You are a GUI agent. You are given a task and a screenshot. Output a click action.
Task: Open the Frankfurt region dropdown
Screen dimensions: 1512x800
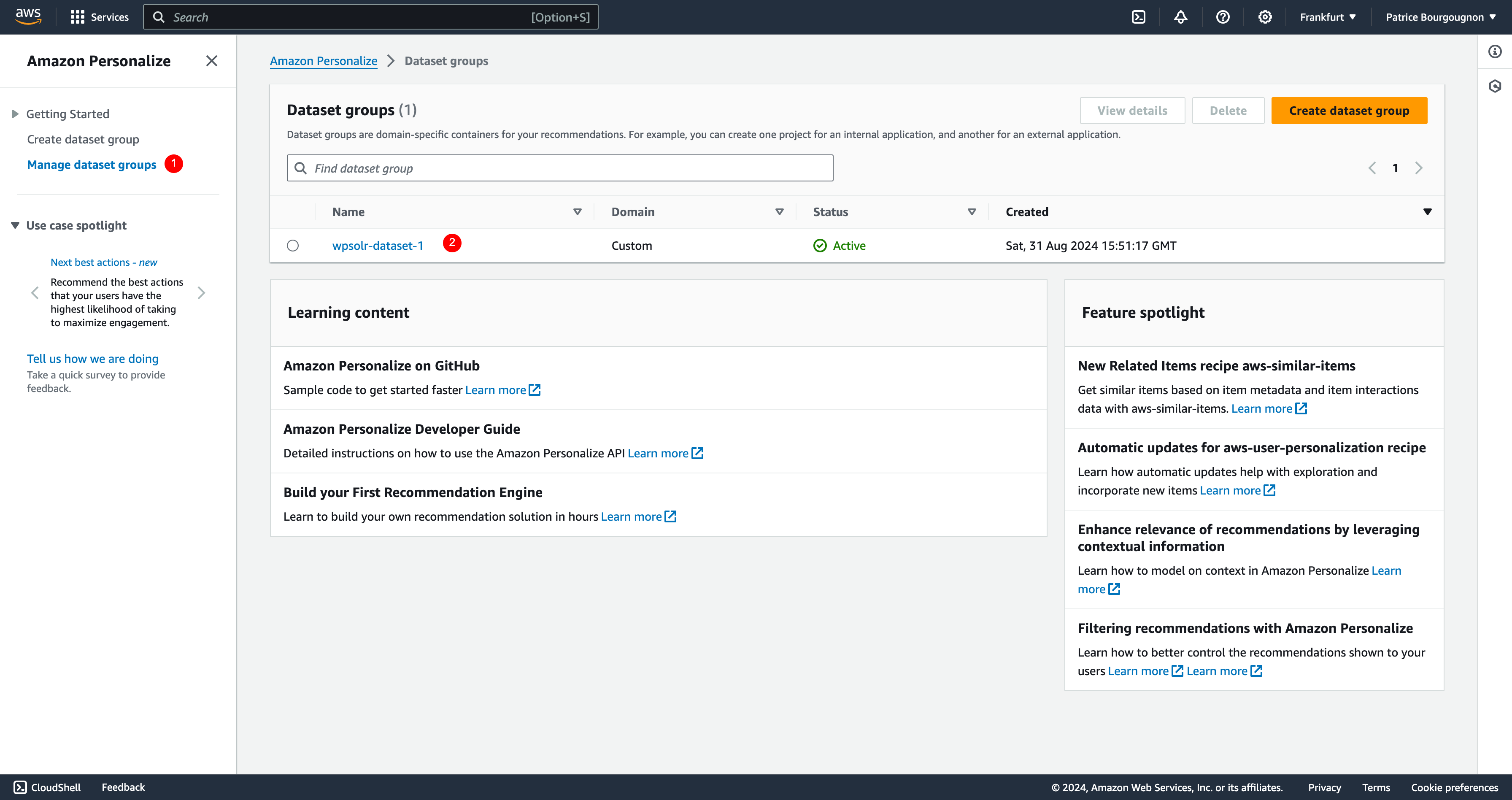pos(1328,17)
